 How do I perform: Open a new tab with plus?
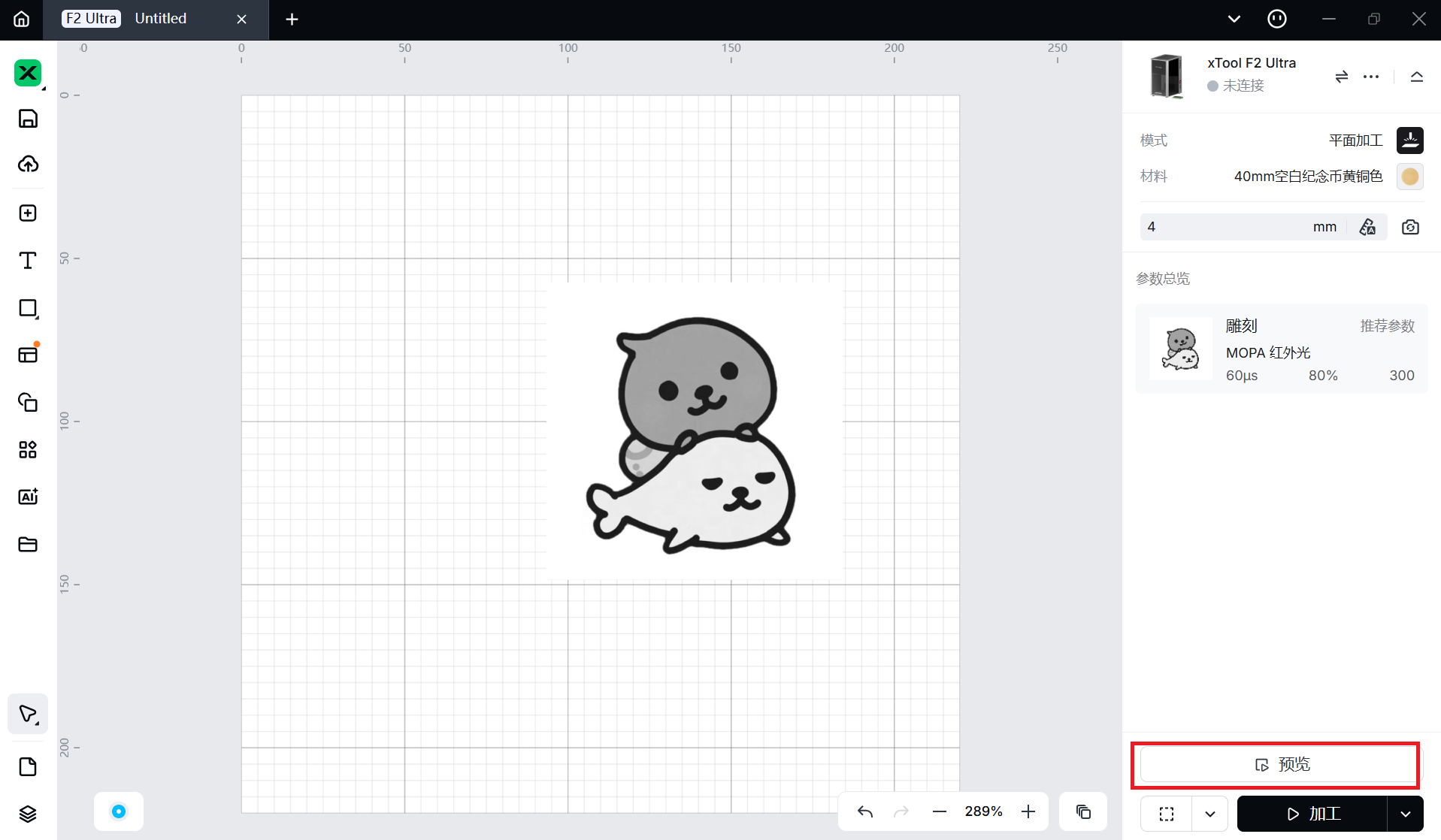[x=292, y=20]
